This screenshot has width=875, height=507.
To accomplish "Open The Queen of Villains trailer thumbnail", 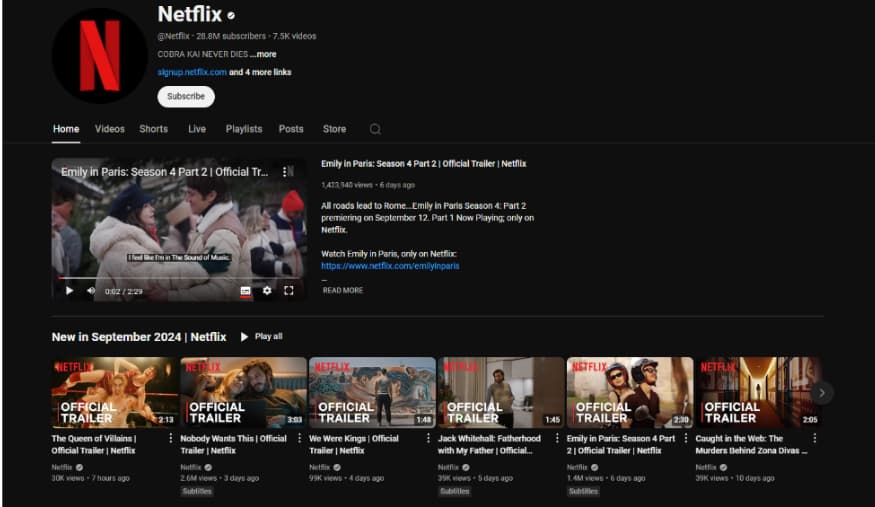I will click(x=115, y=393).
